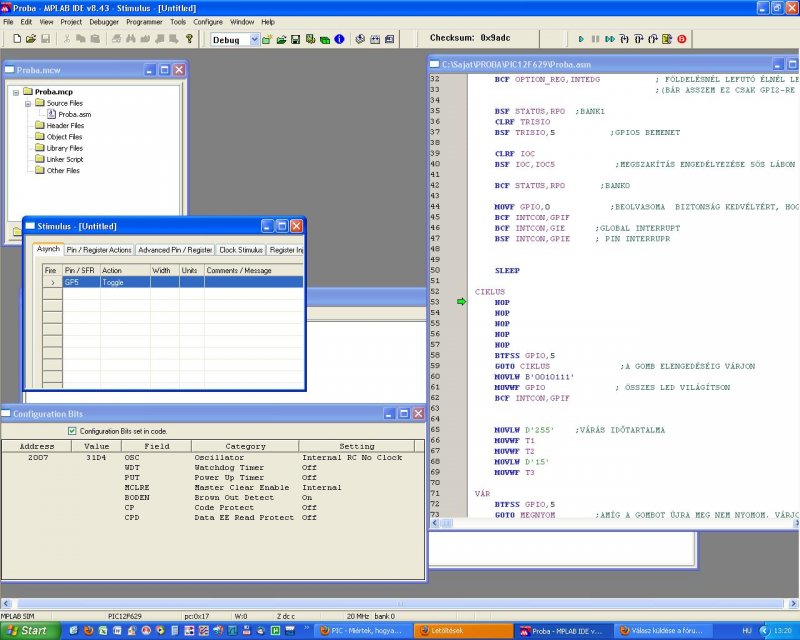Click the Brown Out Detect On setting
This screenshot has height=640, width=800.
point(307,498)
